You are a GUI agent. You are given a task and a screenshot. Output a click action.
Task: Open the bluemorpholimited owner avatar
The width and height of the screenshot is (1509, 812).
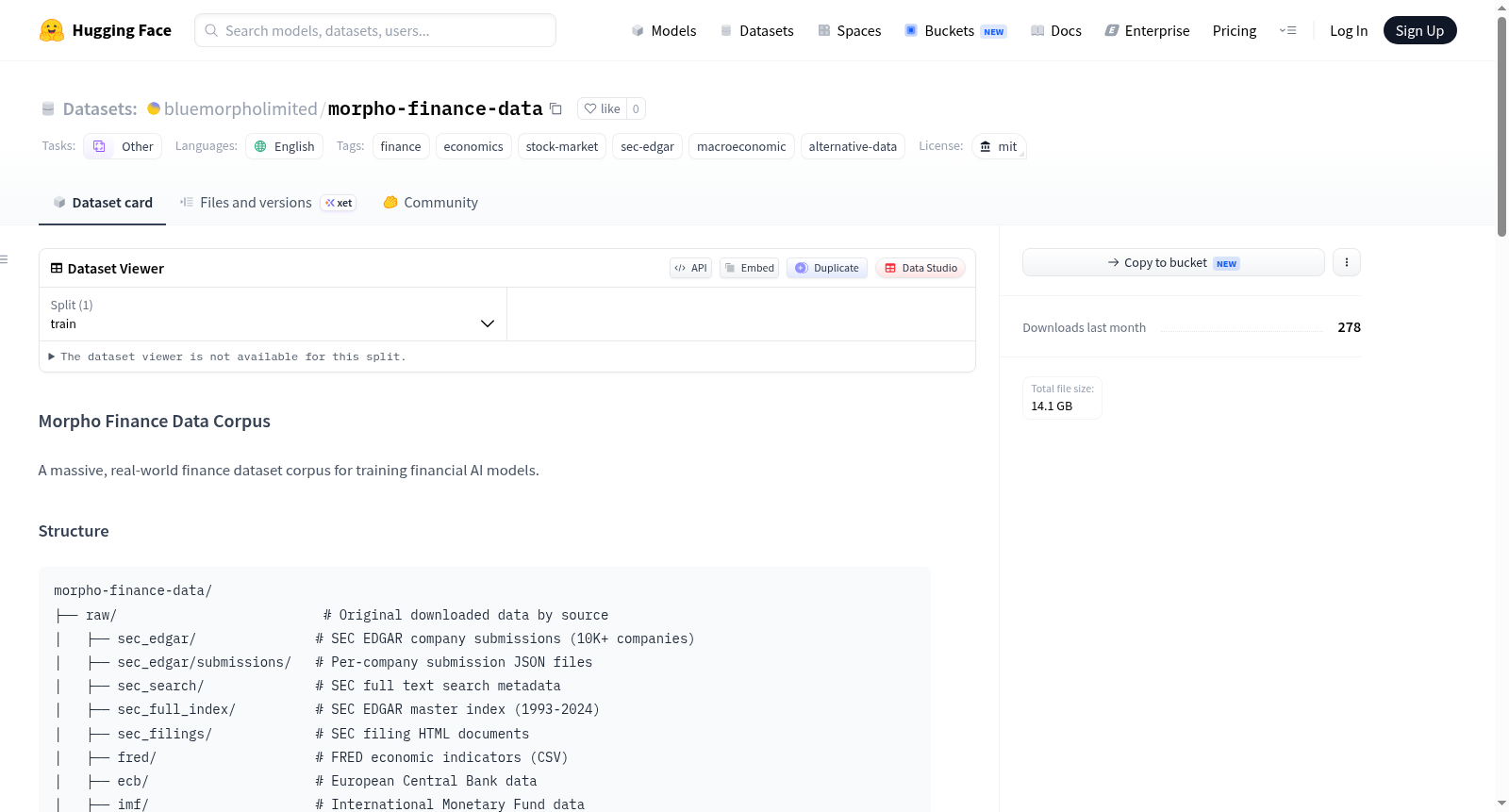click(x=154, y=108)
